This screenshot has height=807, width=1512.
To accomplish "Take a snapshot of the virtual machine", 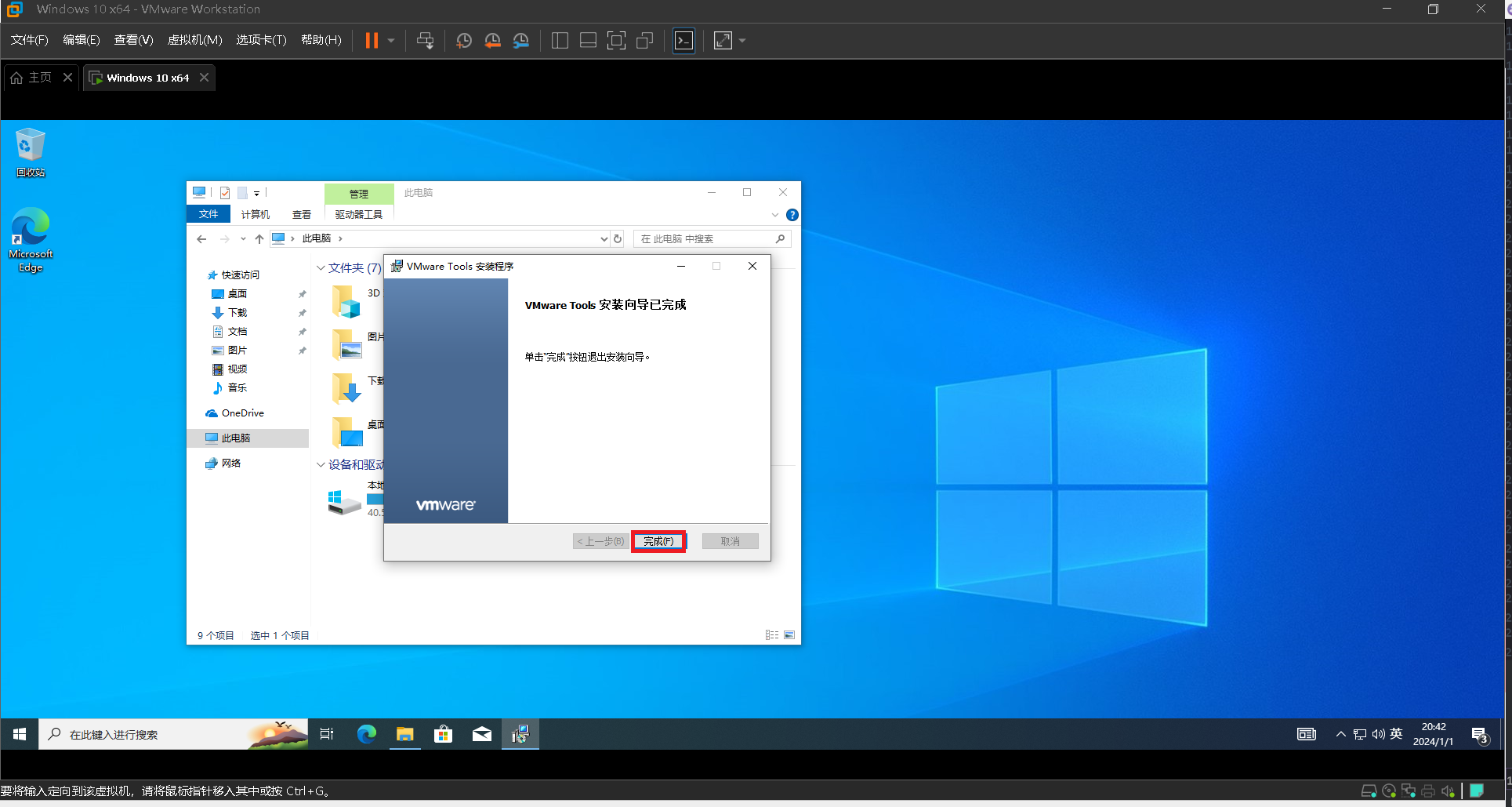I will pyautogui.click(x=464, y=41).
